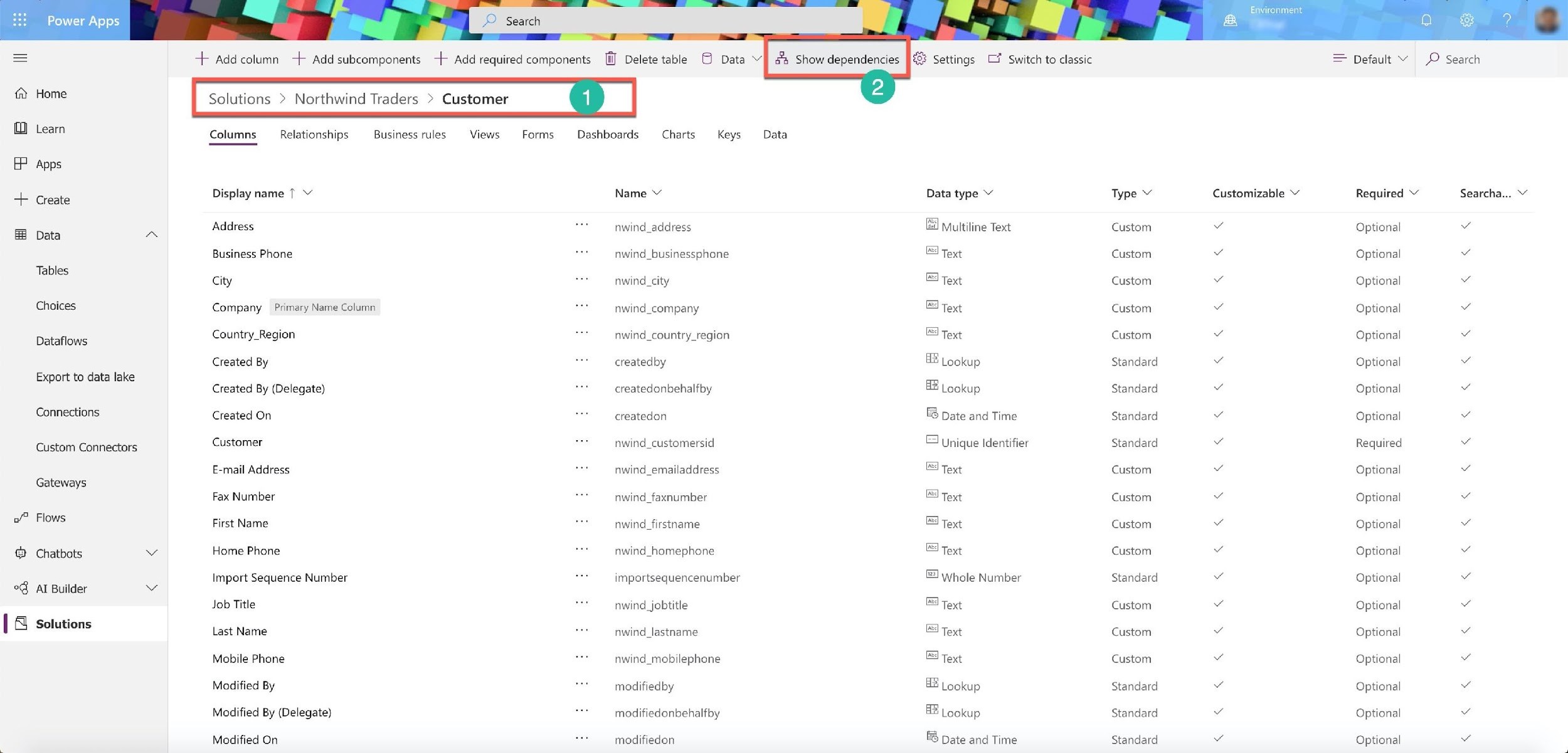The image size is (1568, 753).
Task: Open Tables under Data in sidebar
Action: (52, 270)
